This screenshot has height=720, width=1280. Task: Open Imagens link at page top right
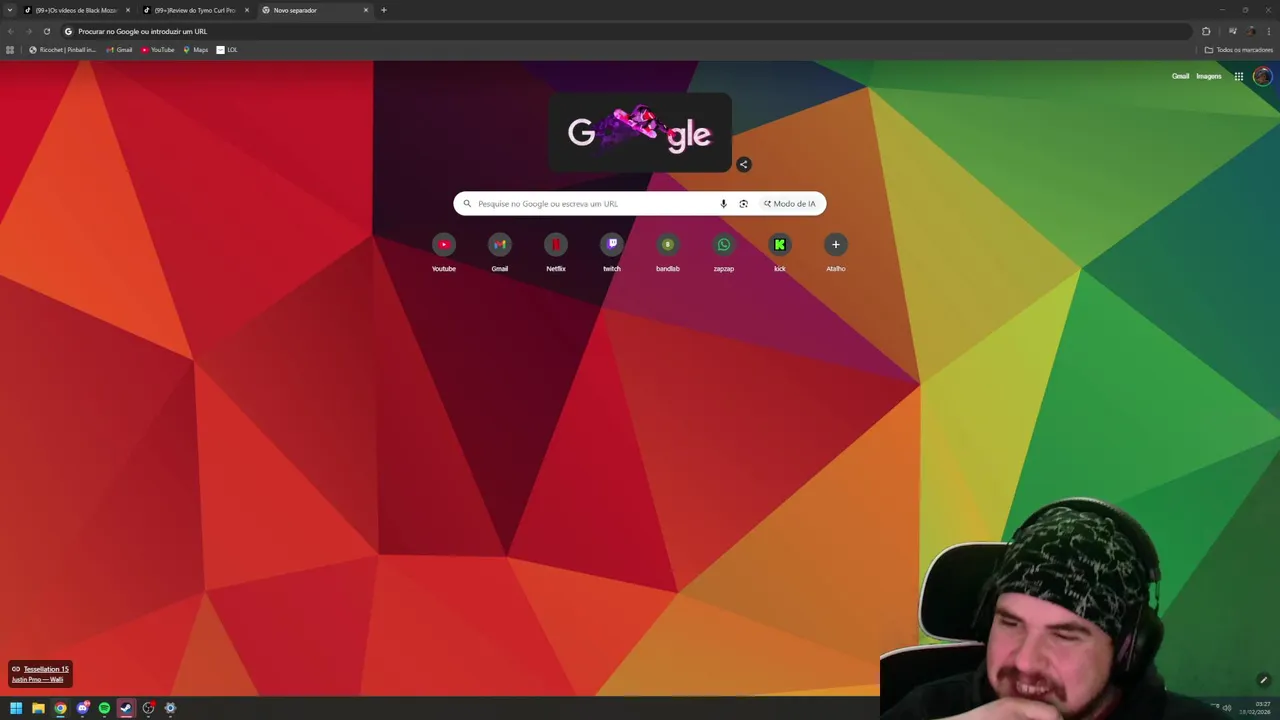tap(1209, 76)
